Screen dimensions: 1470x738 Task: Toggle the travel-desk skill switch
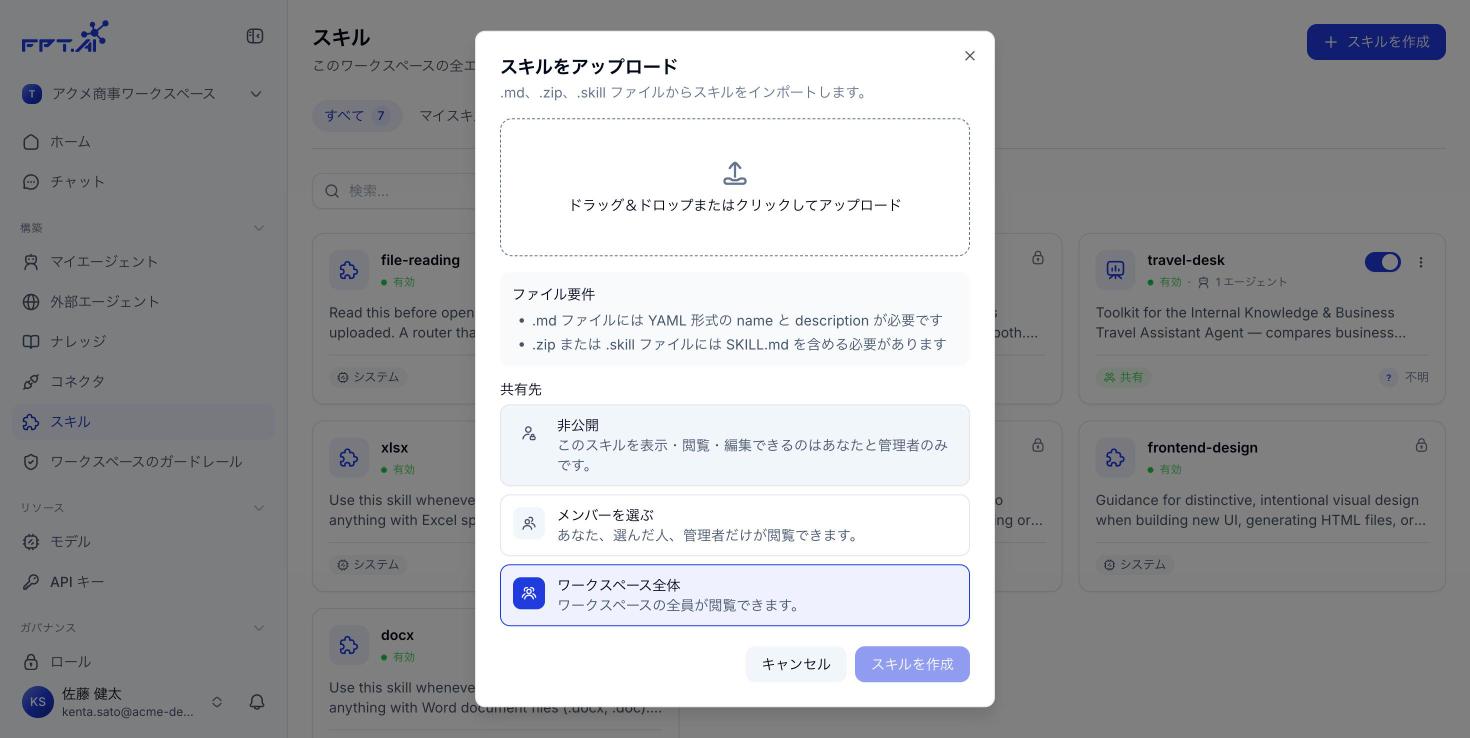tap(1383, 262)
